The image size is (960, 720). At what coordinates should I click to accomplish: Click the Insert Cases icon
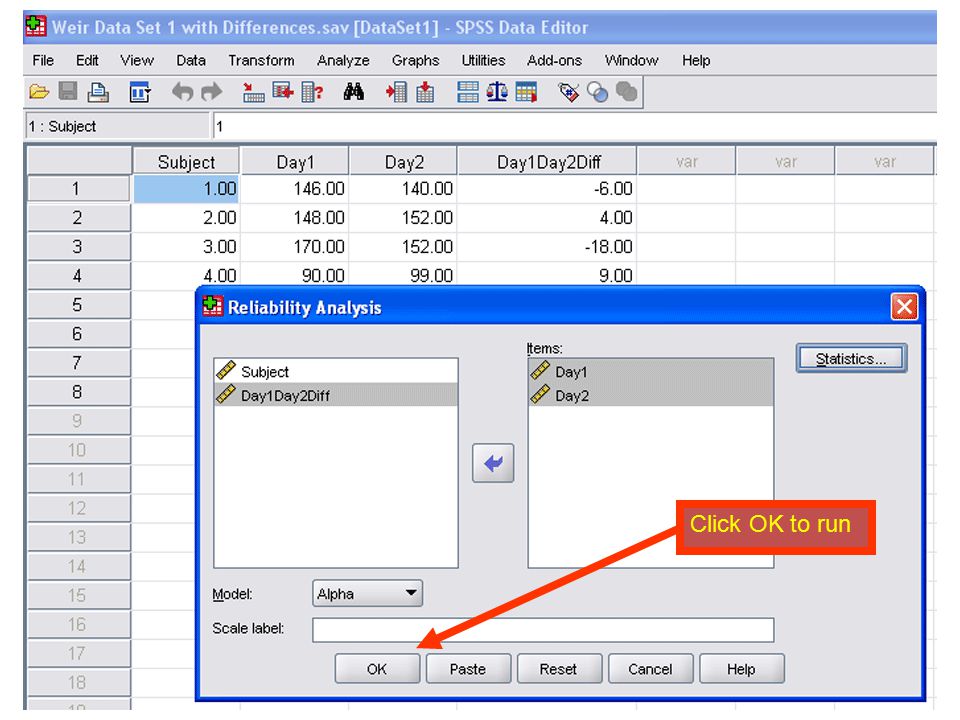(x=396, y=92)
